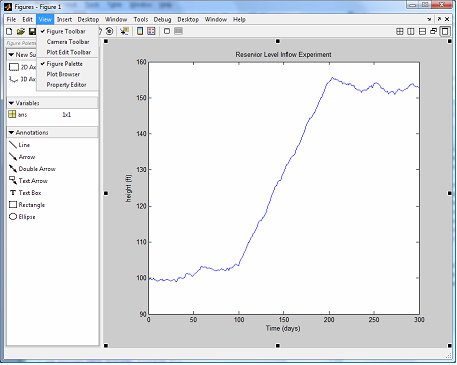Open the Edit menu
This screenshot has width=457, height=365.
(x=27, y=19)
